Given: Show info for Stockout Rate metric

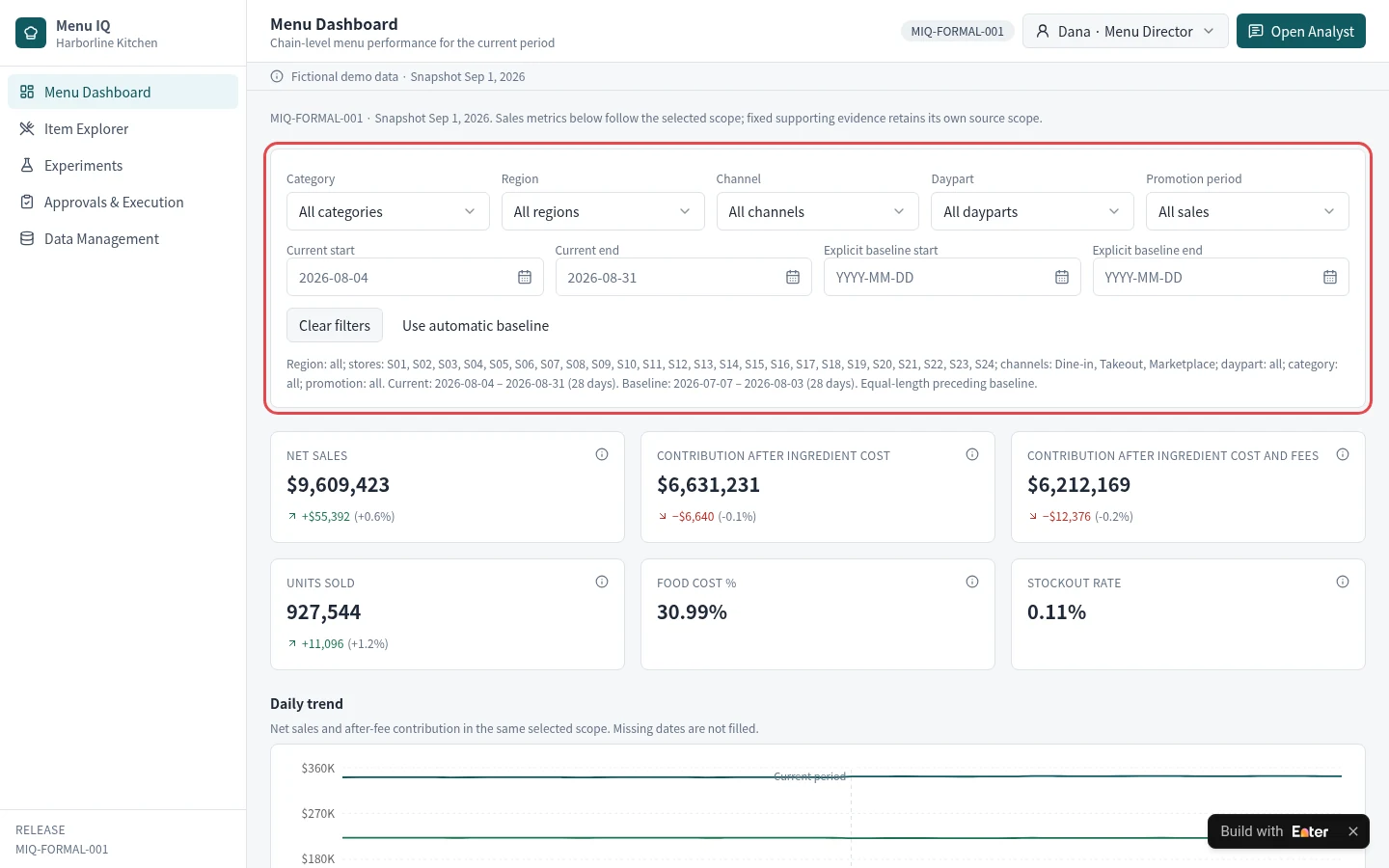Looking at the screenshot, I should point(1343,582).
